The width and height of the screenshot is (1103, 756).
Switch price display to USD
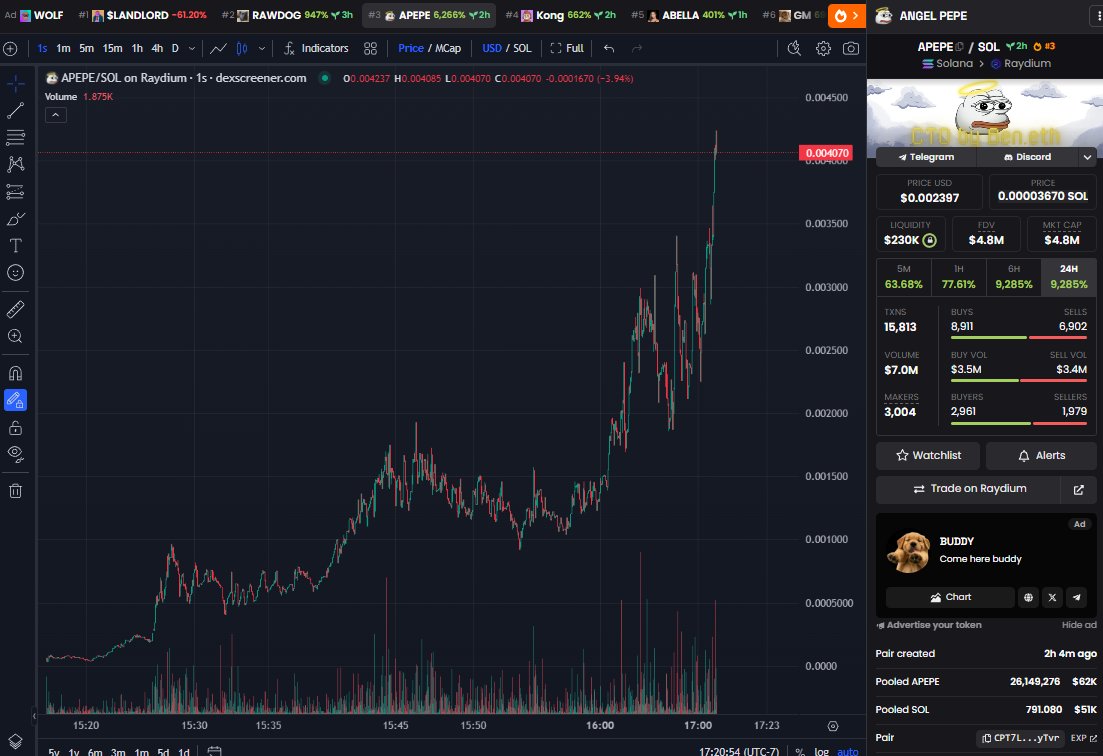pyautogui.click(x=492, y=49)
